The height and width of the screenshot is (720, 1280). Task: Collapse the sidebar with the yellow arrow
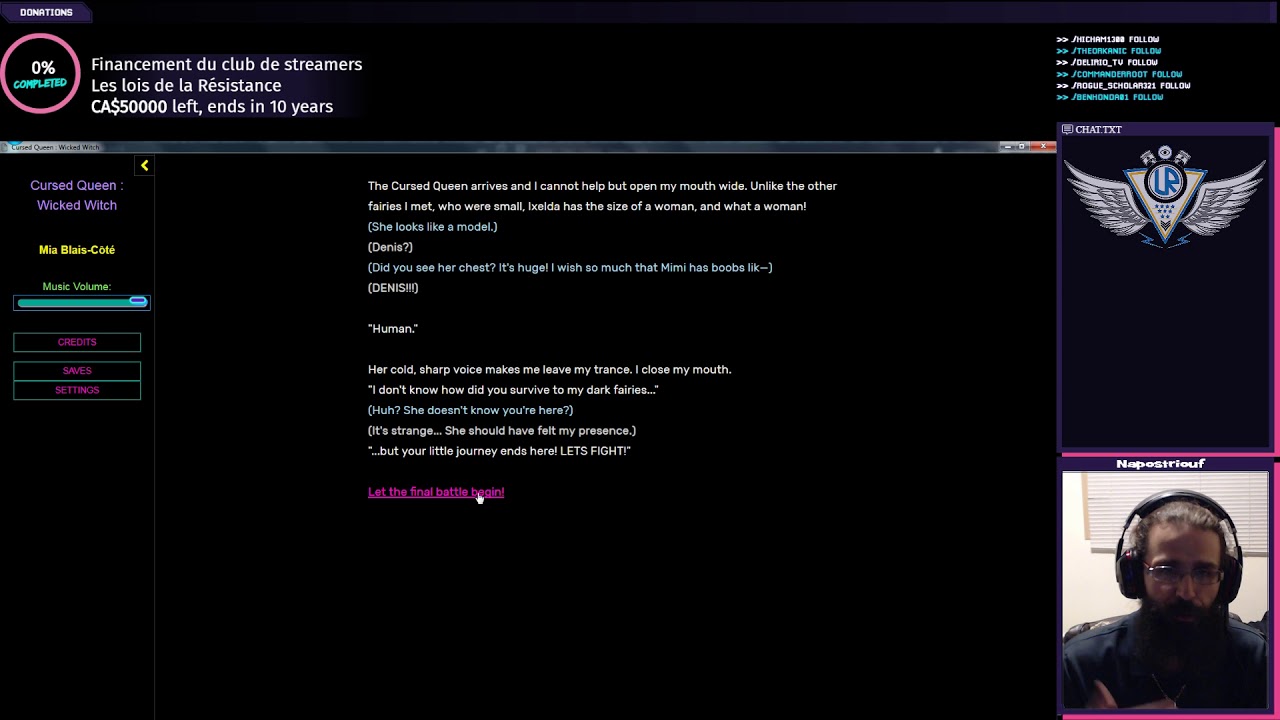click(144, 166)
